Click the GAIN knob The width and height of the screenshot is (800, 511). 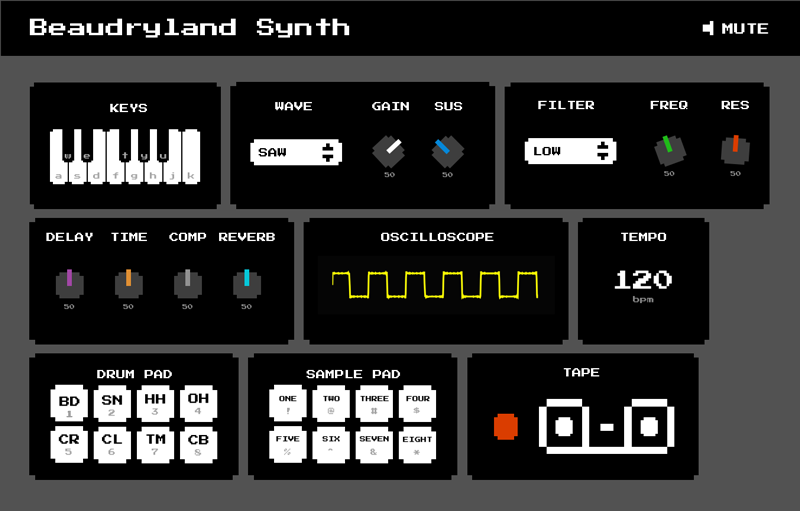click(389, 151)
